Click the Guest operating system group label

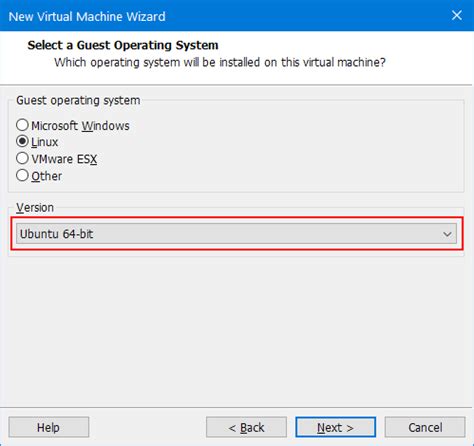(78, 100)
